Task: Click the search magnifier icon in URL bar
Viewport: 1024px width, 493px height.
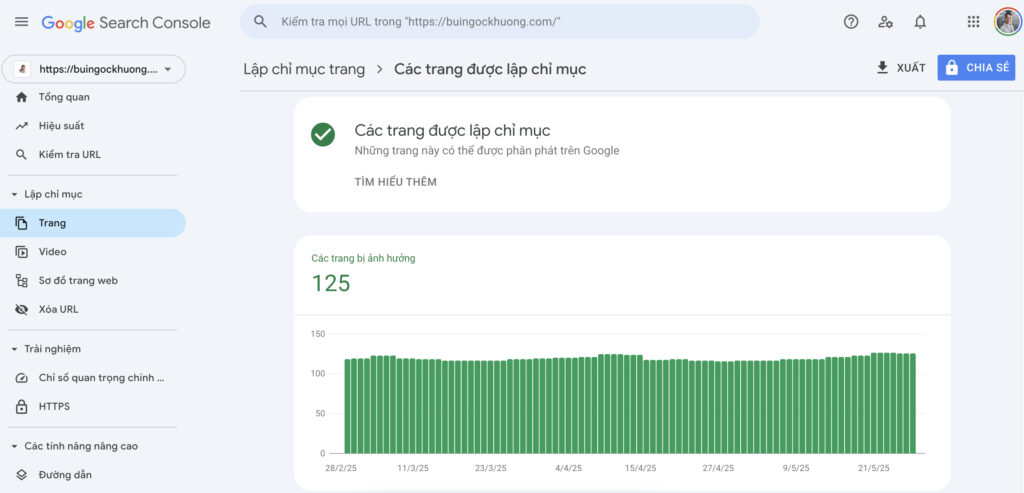Action: [x=261, y=22]
